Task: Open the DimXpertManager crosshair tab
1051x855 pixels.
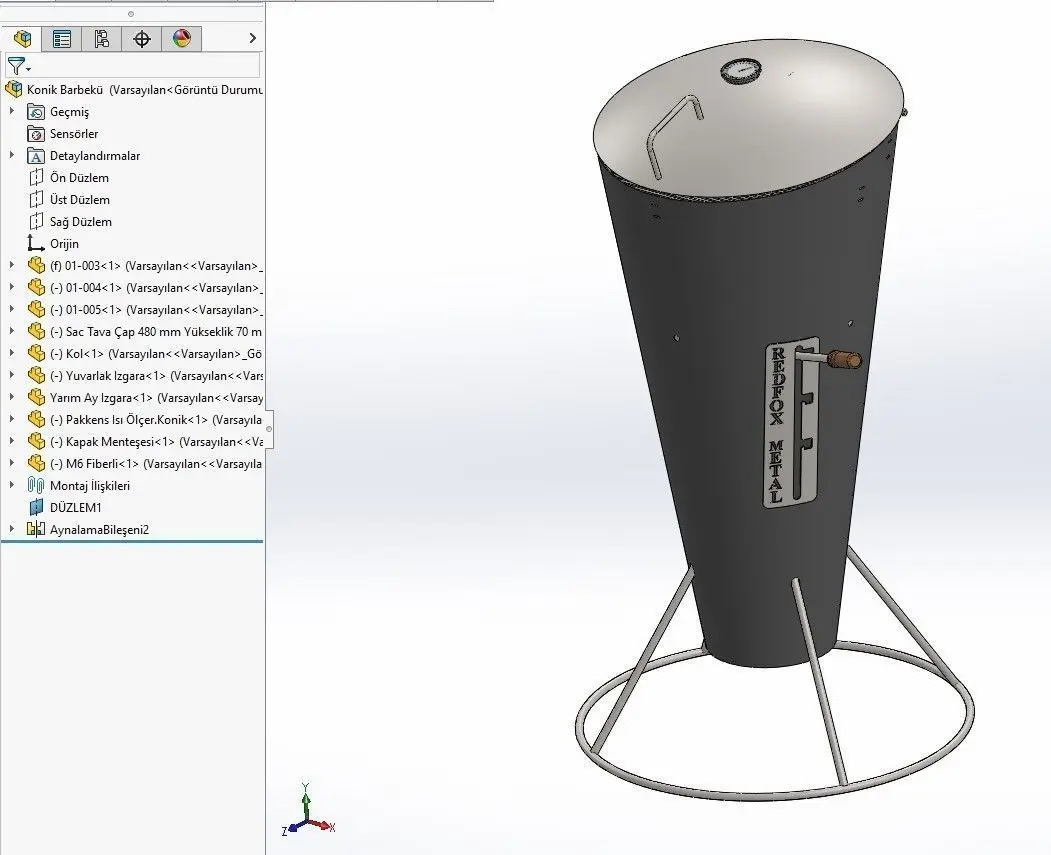Action: [141, 39]
